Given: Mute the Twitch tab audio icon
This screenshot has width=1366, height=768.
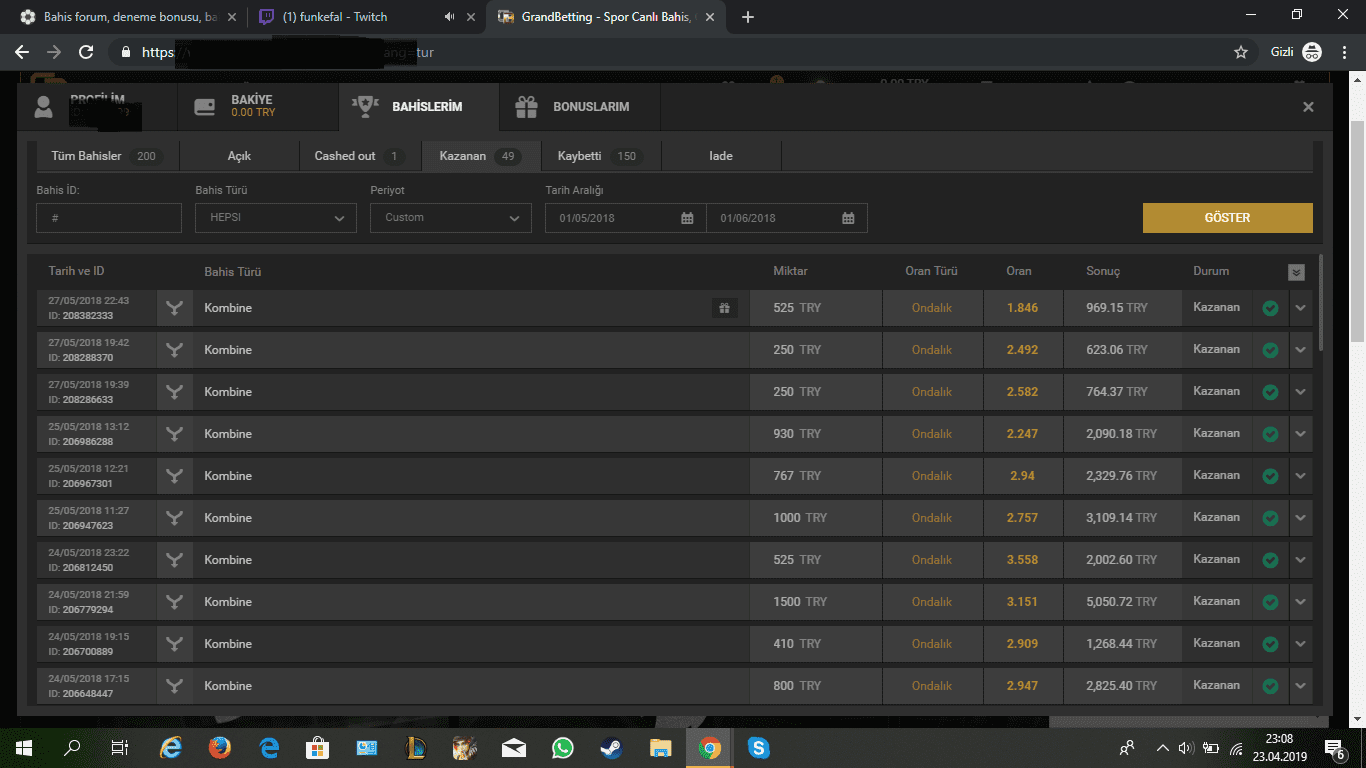Looking at the screenshot, I should 449,17.
